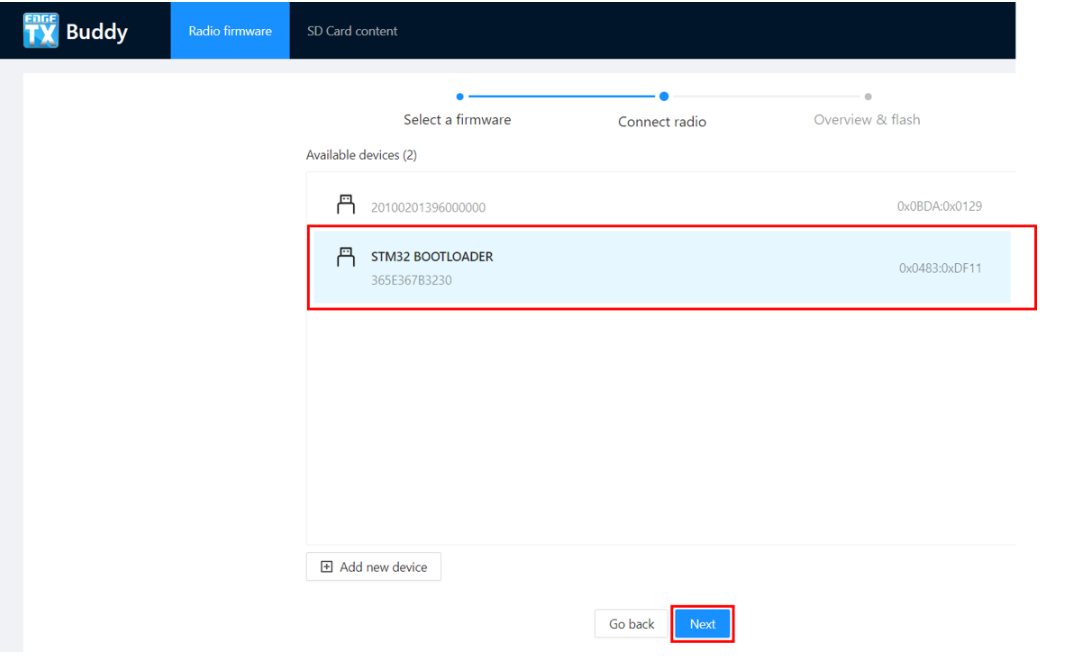Click the Connect radio step label

pyautogui.click(x=662, y=122)
